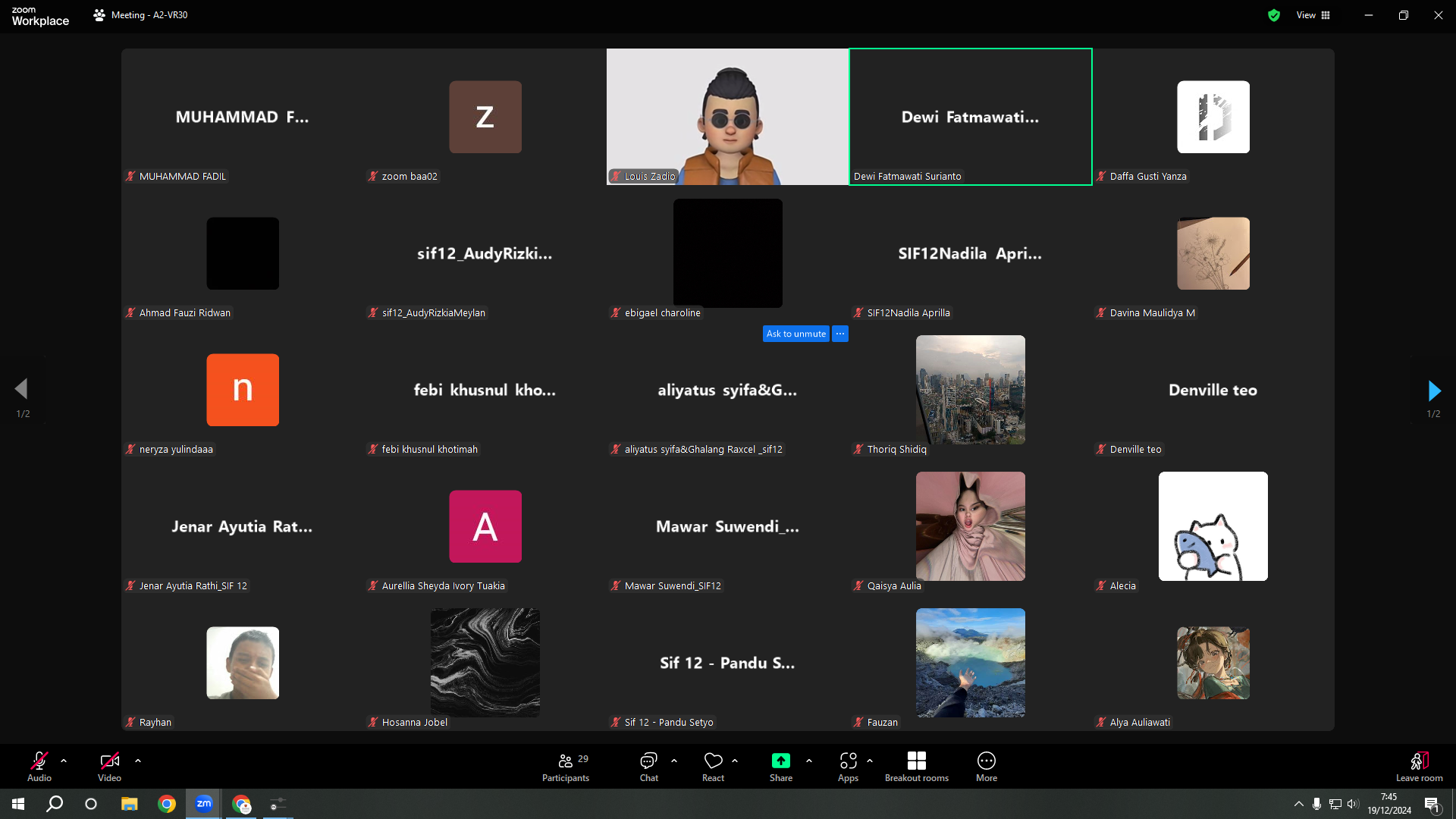Start screen sharing with Share button
Image resolution: width=1456 pixels, height=819 pixels.
[x=781, y=766]
